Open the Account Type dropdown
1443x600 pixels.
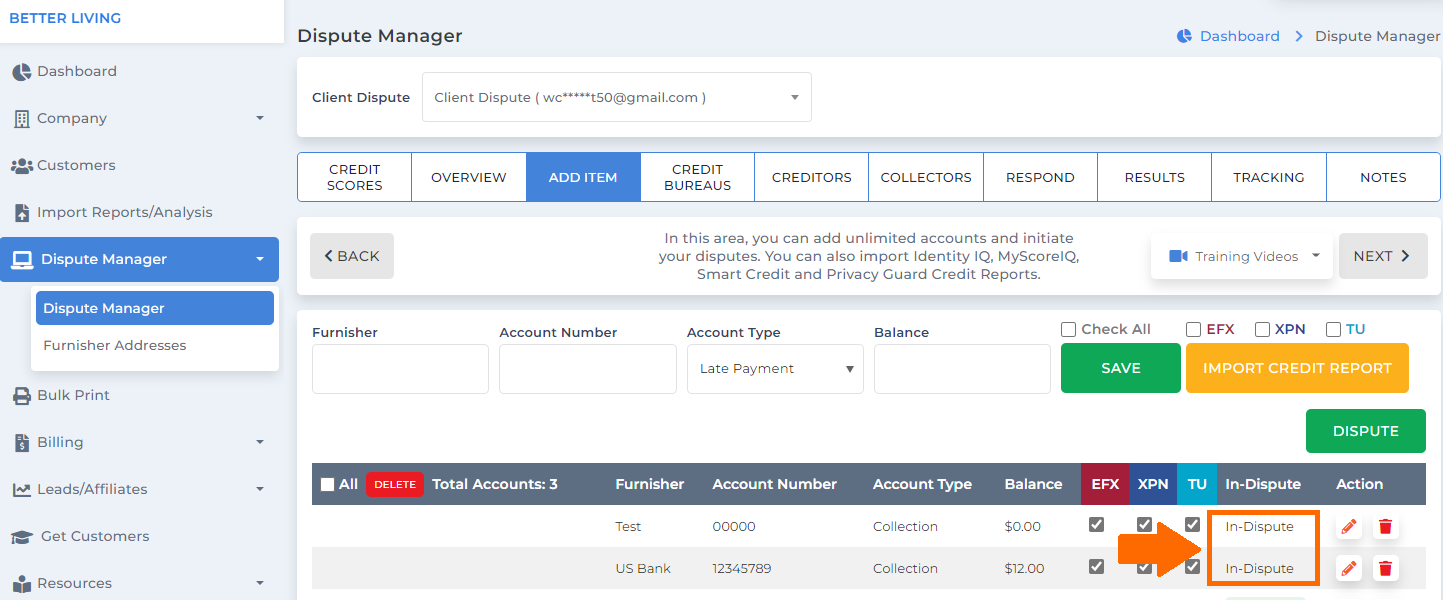[775, 369]
